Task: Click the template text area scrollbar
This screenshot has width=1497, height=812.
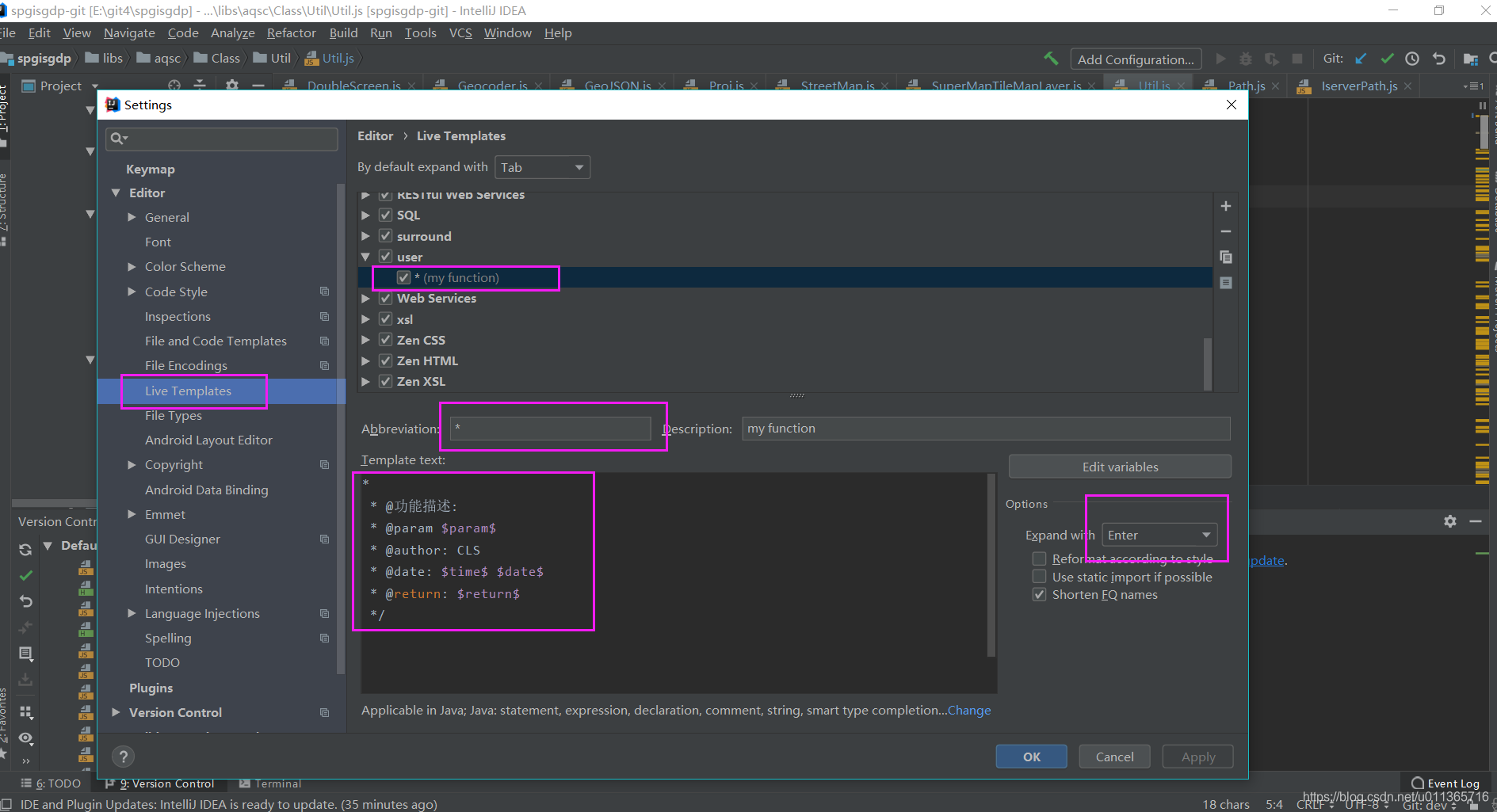Action: (x=991, y=565)
